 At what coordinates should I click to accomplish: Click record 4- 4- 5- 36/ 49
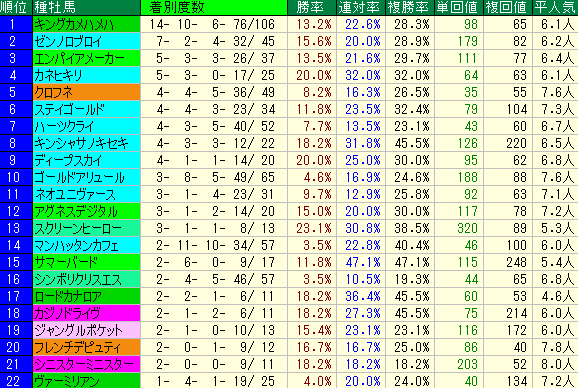214,92
